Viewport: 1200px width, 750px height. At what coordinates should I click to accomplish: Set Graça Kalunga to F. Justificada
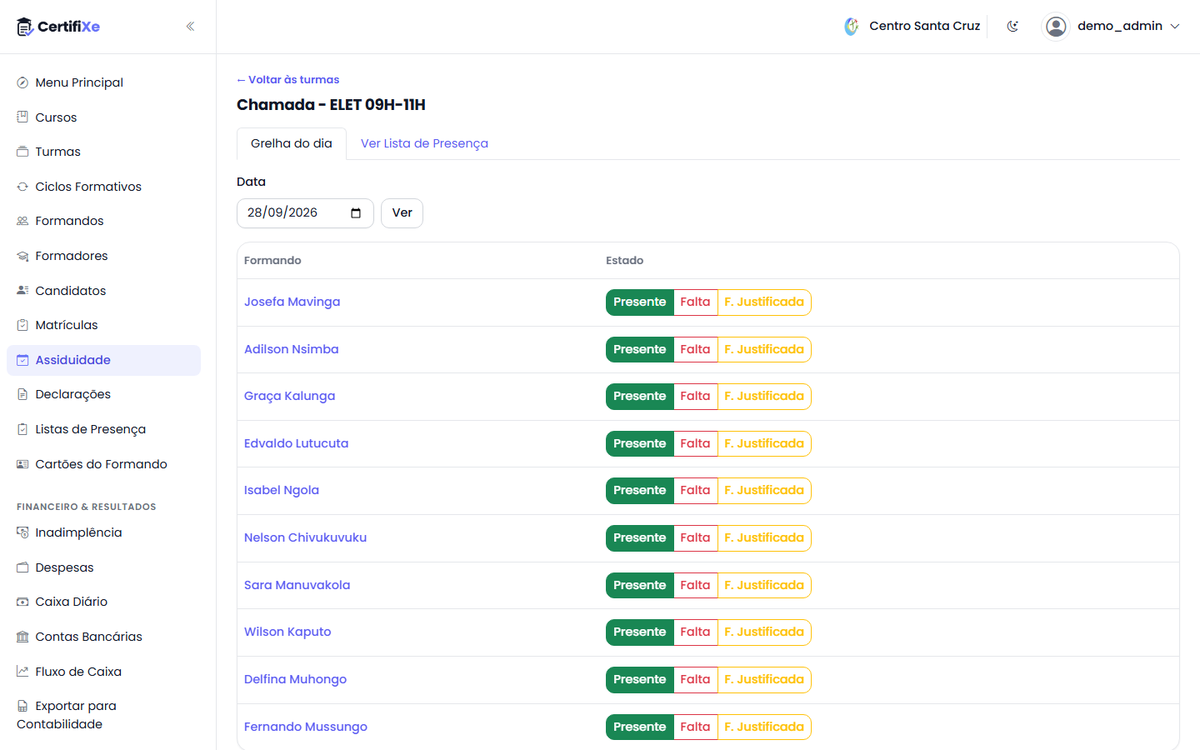(764, 396)
